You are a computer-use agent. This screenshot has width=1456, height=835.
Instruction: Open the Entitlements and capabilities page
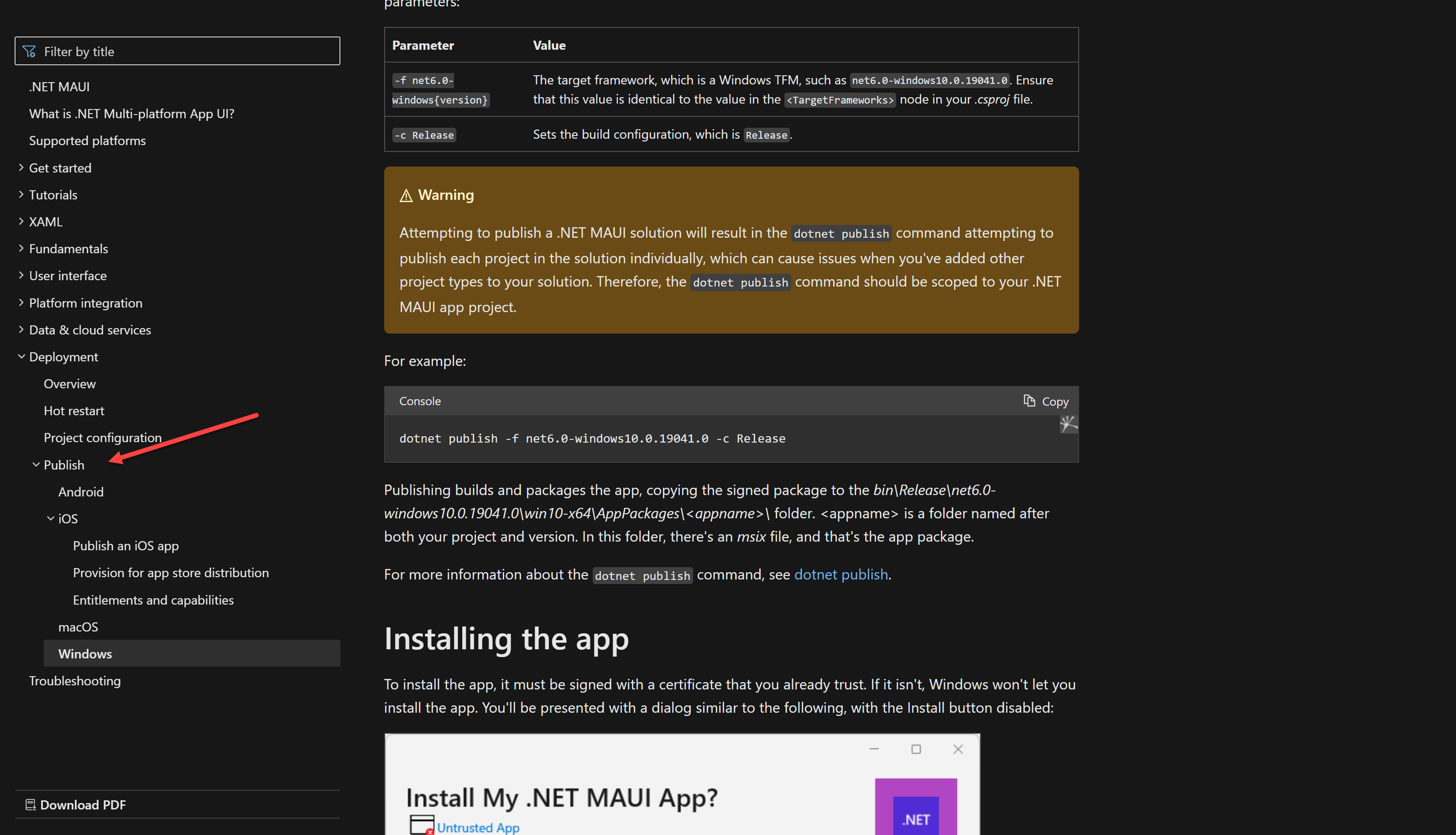pyautogui.click(x=153, y=600)
